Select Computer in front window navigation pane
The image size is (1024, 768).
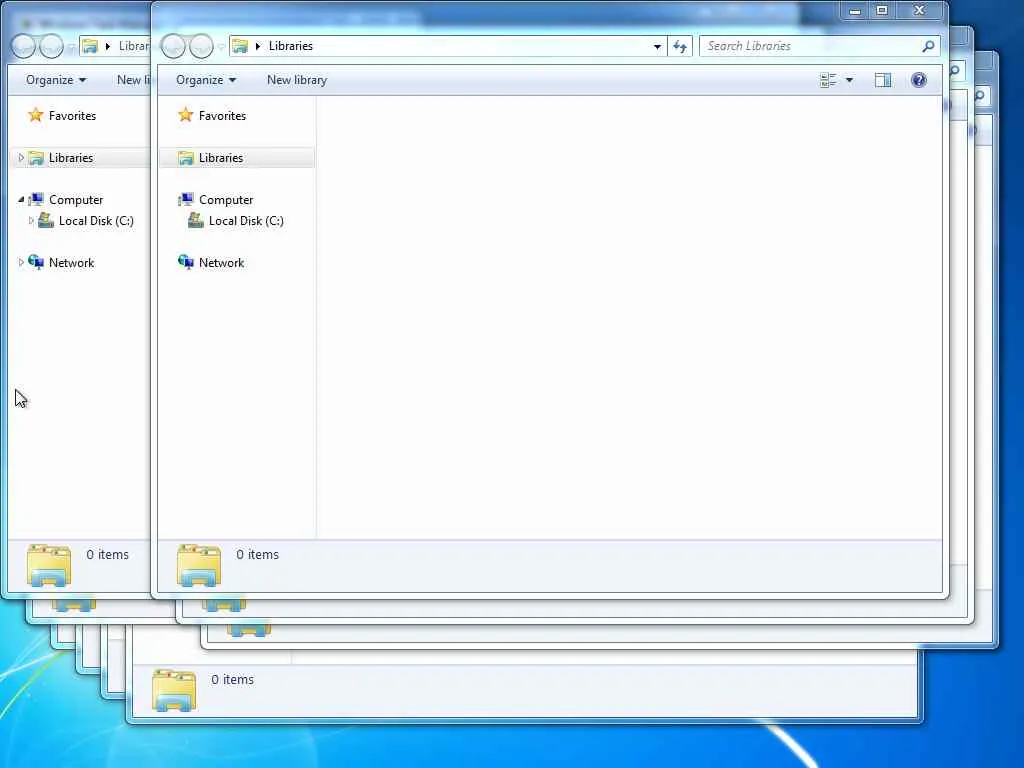click(x=226, y=200)
